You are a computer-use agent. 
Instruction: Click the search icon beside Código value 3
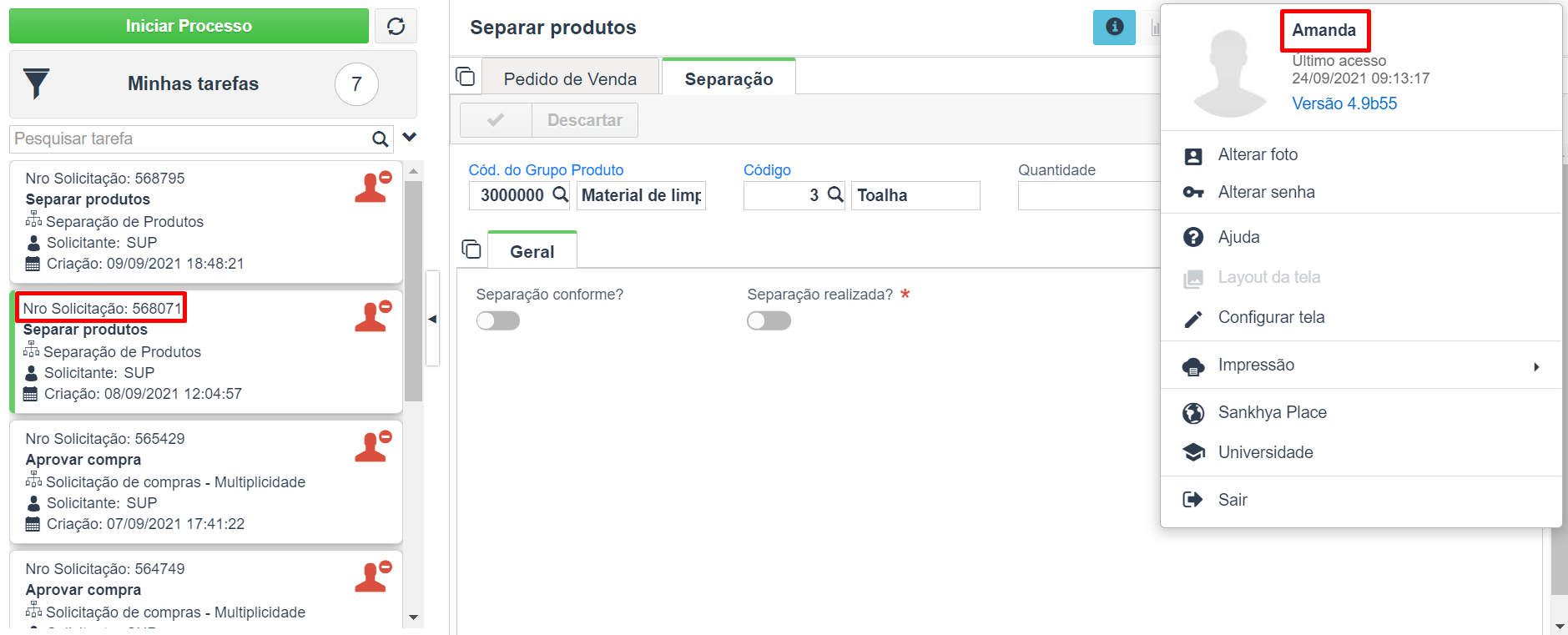pos(834,194)
